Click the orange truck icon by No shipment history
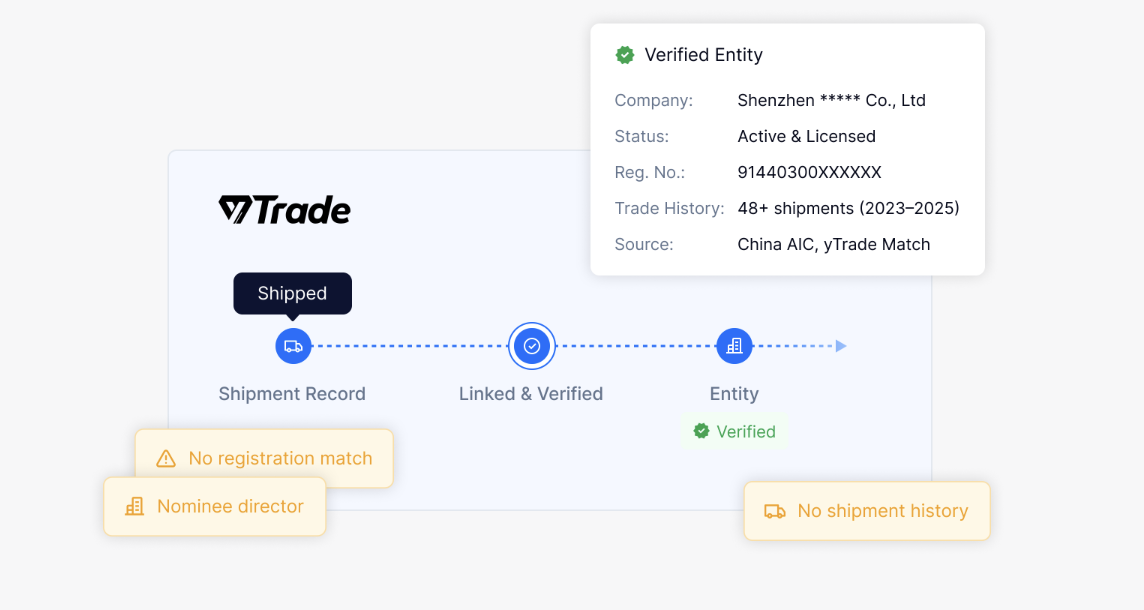 (775, 511)
